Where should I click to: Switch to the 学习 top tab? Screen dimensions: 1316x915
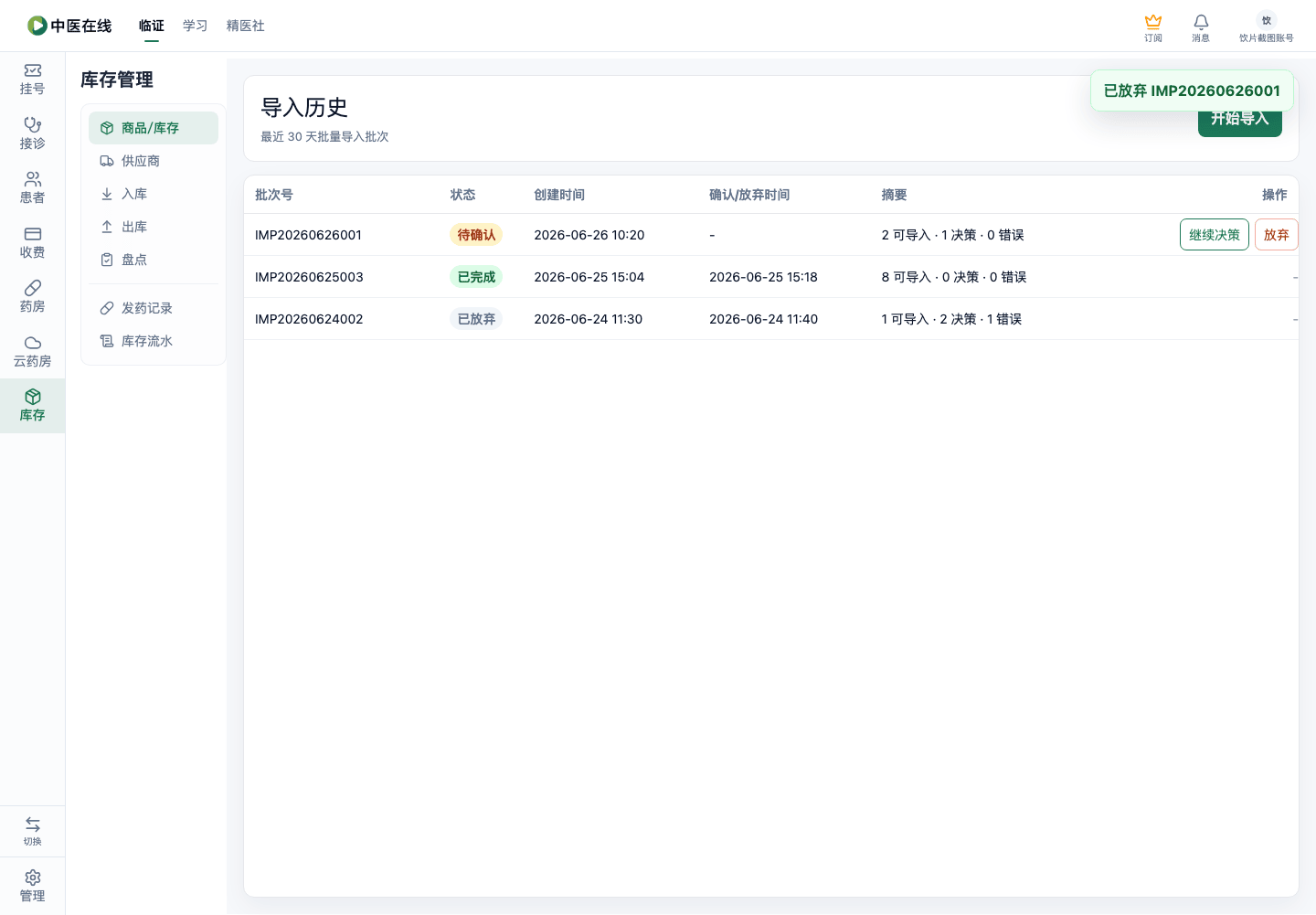pyautogui.click(x=195, y=26)
